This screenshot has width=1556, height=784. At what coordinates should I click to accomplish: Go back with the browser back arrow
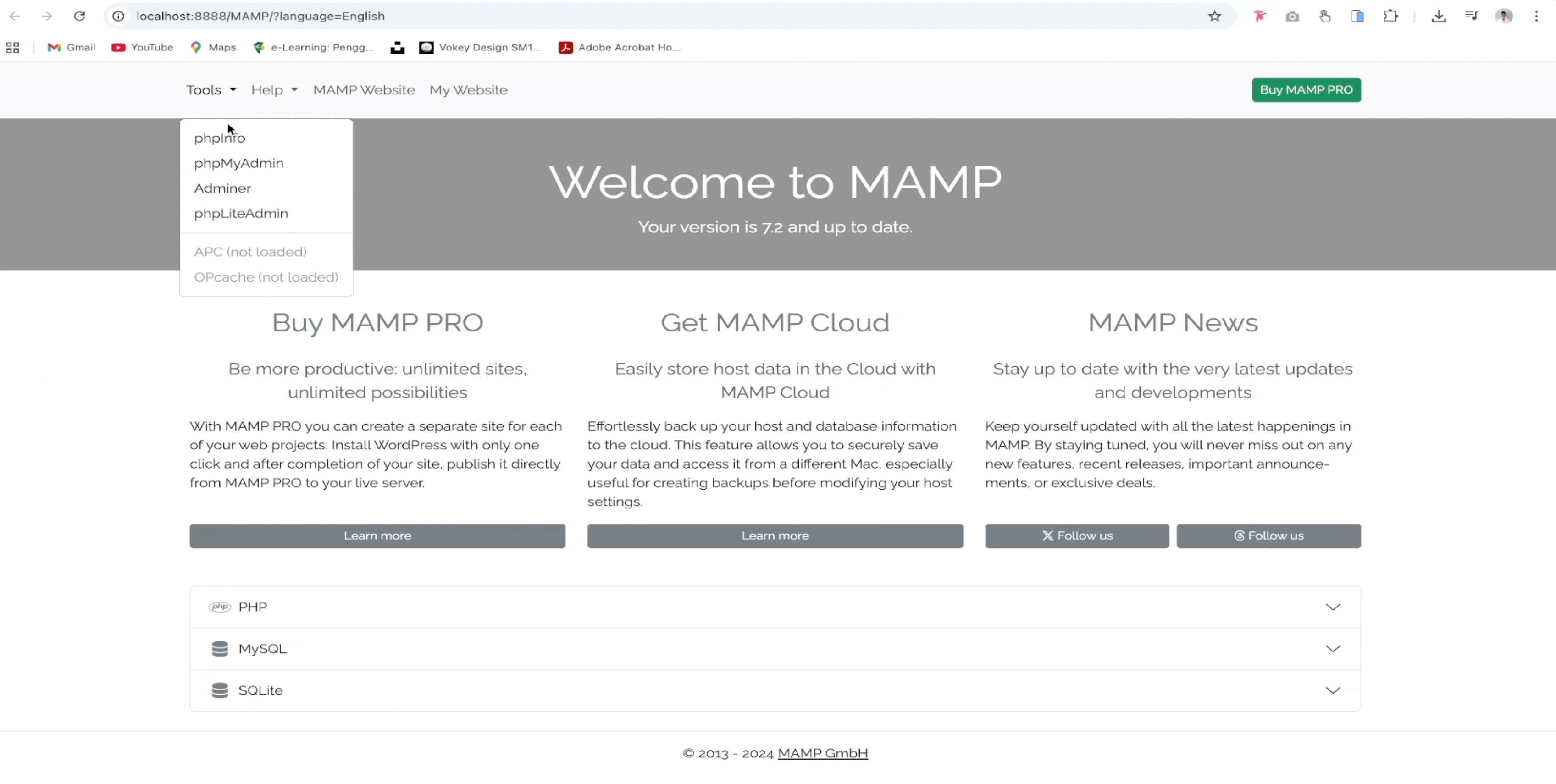[15, 17]
